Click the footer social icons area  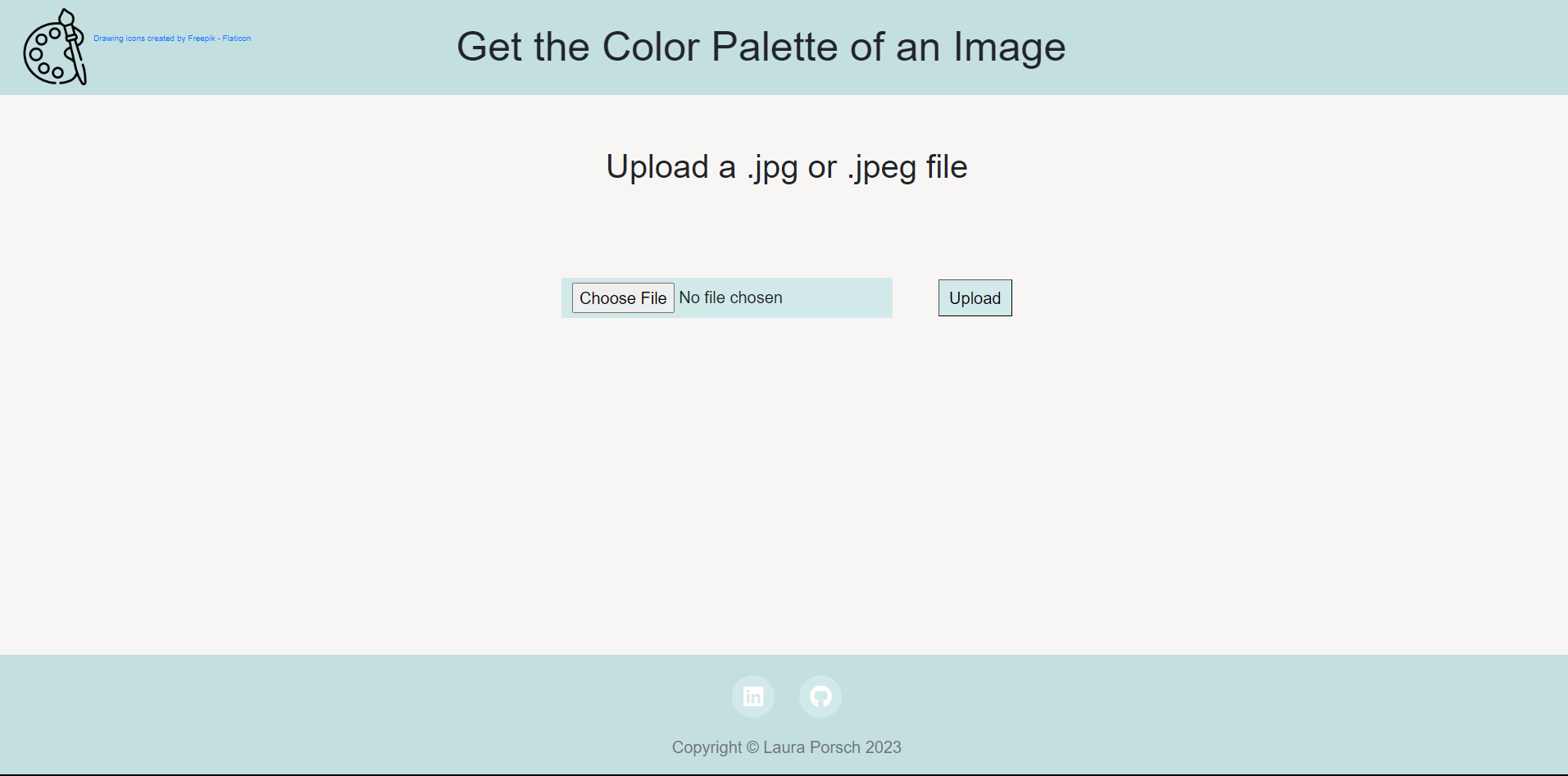pyautogui.click(x=785, y=696)
